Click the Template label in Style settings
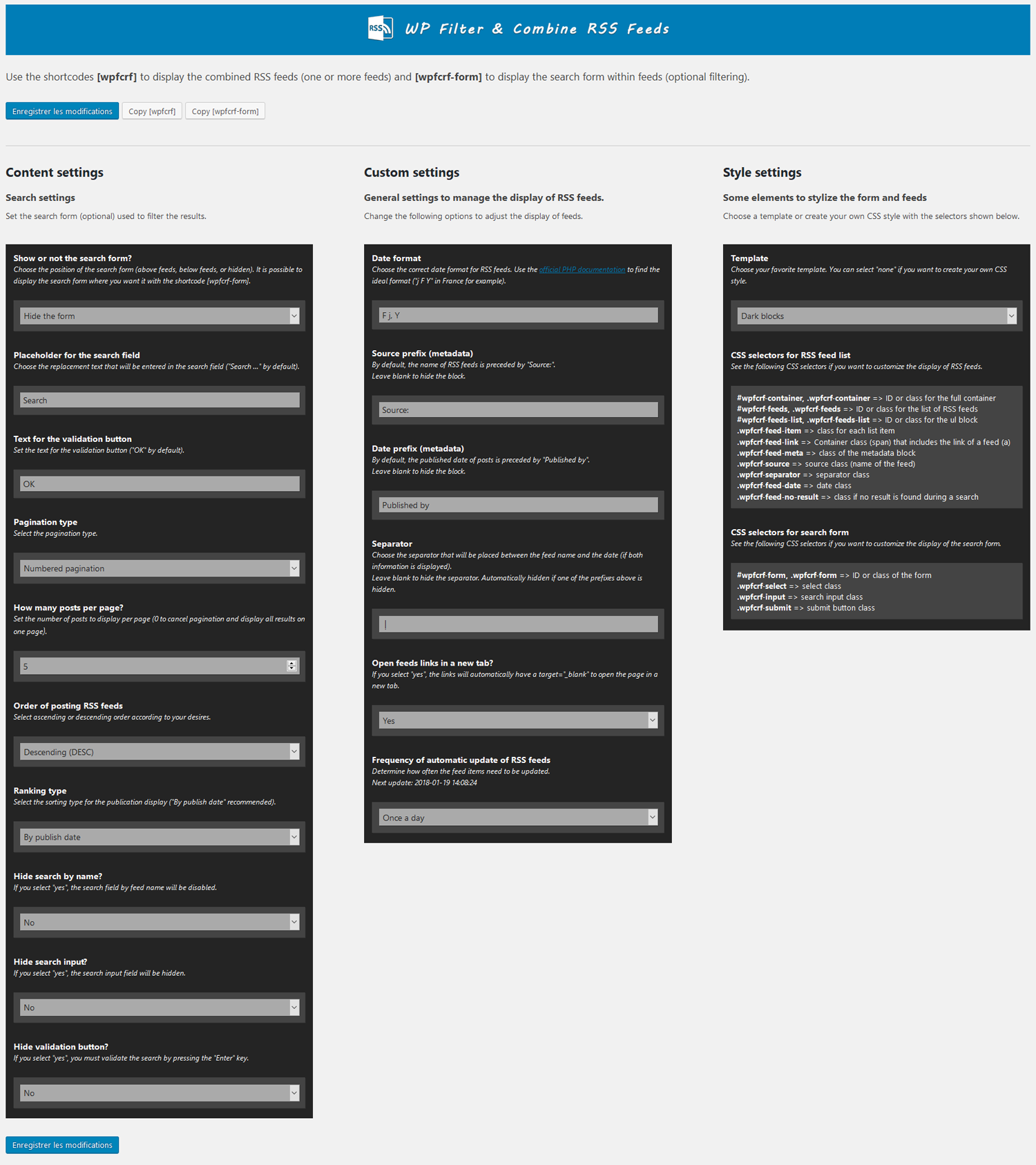 (x=749, y=258)
